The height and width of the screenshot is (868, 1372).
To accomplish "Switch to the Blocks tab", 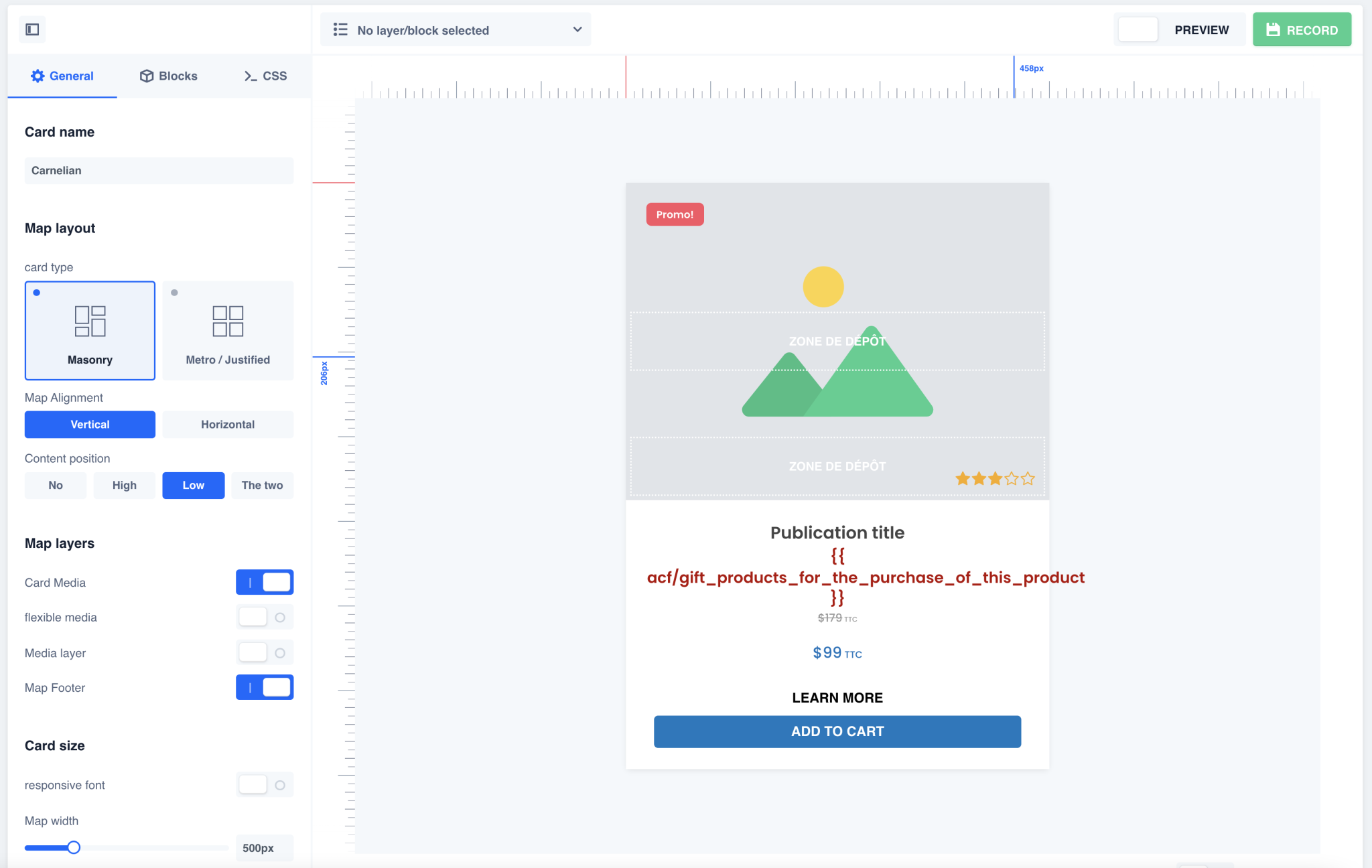I will click(168, 76).
